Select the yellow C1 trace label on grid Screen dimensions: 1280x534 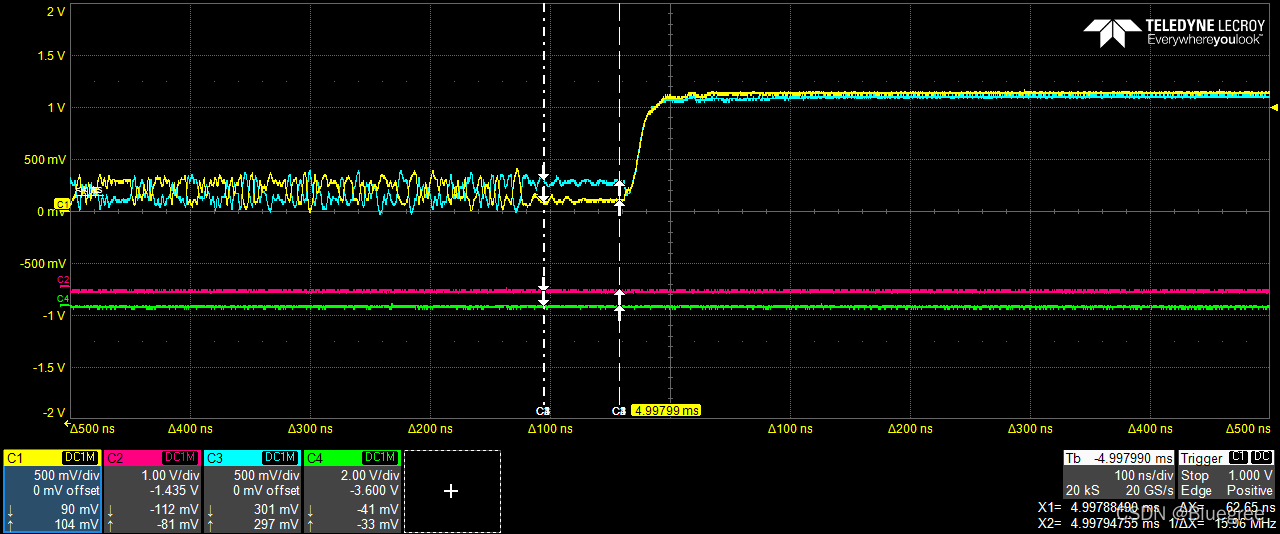click(x=62, y=204)
